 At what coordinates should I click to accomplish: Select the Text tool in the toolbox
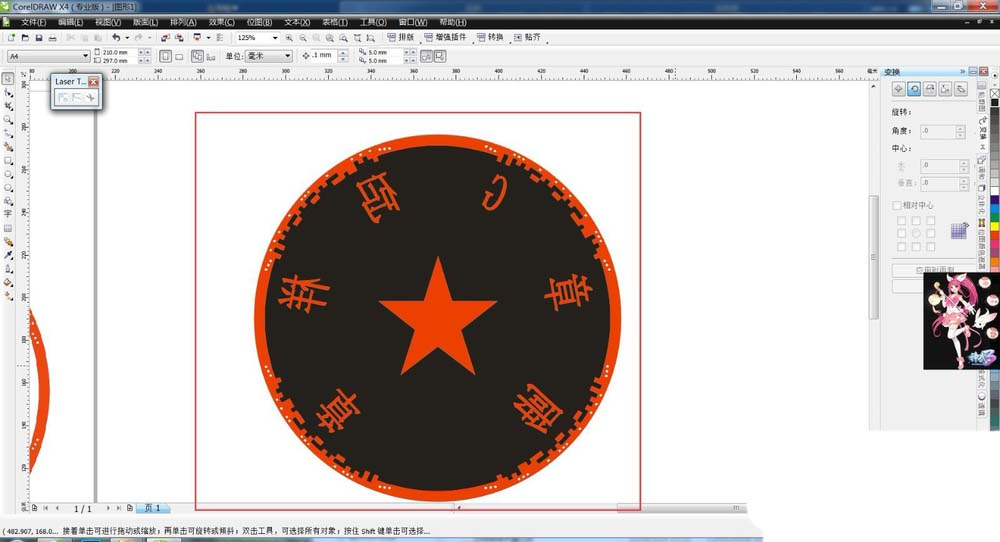(8, 214)
